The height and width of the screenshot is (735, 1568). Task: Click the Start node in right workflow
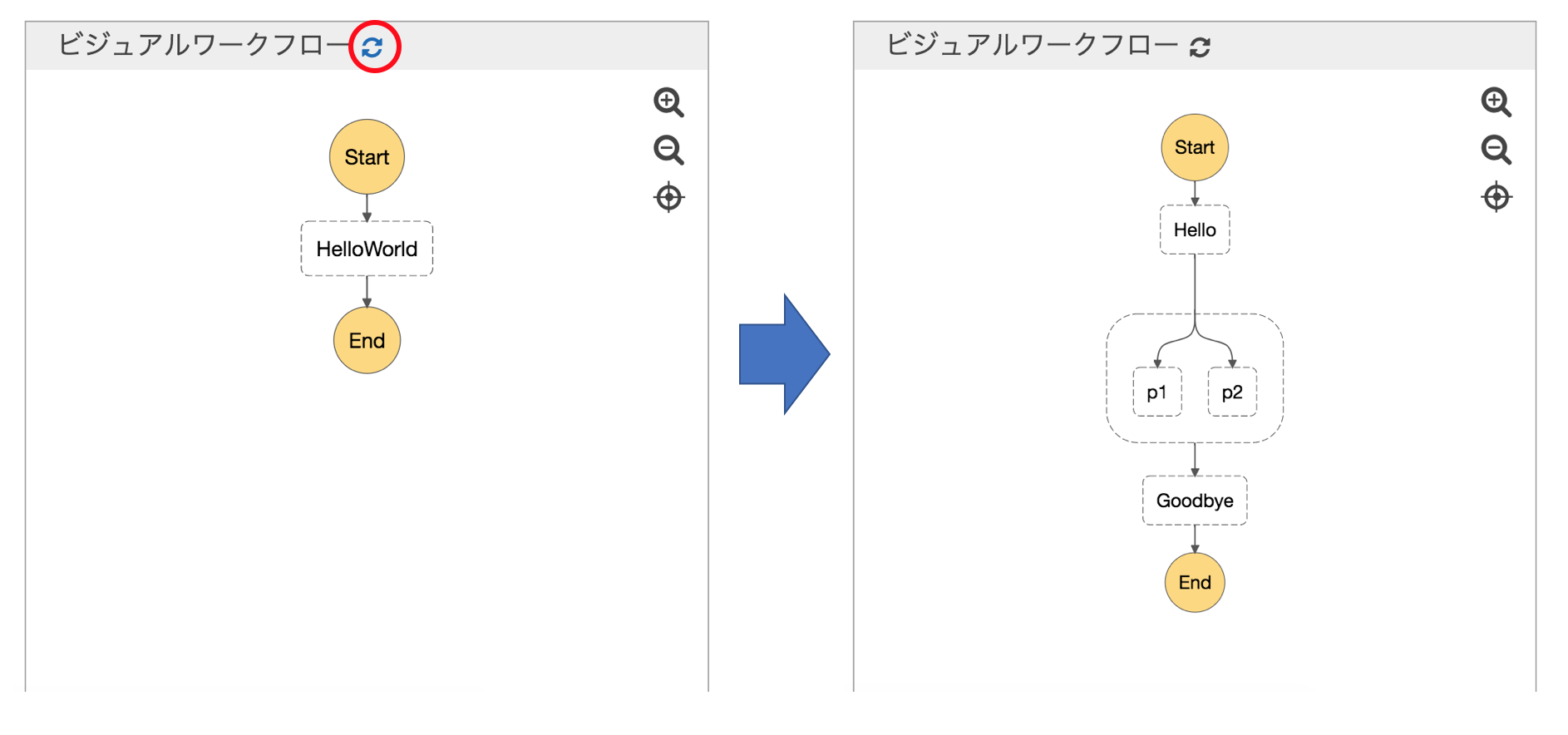1195,148
